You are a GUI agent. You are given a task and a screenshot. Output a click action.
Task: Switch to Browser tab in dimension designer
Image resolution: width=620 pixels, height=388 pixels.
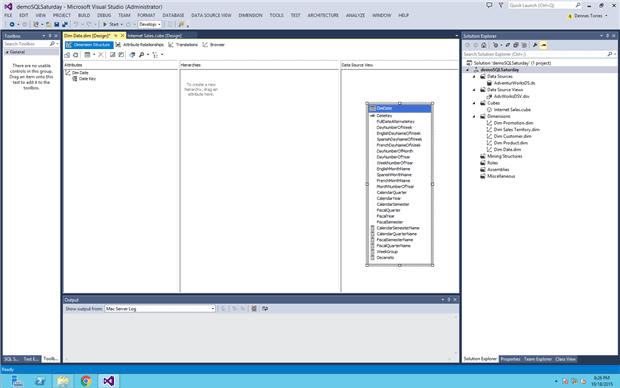click(x=214, y=45)
